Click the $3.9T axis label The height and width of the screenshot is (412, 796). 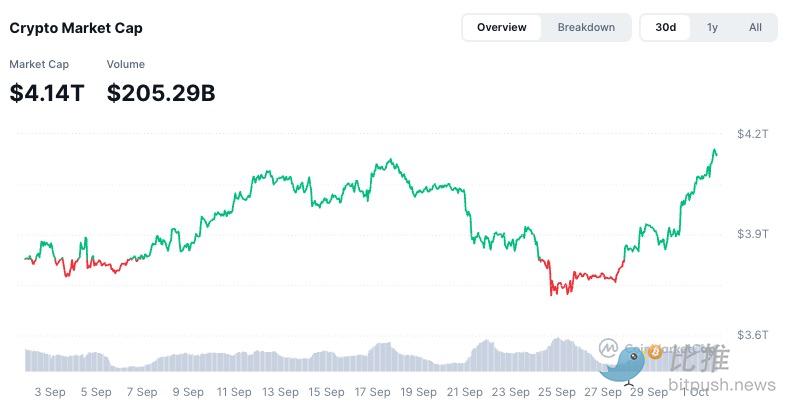pyautogui.click(x=752, y=233)
